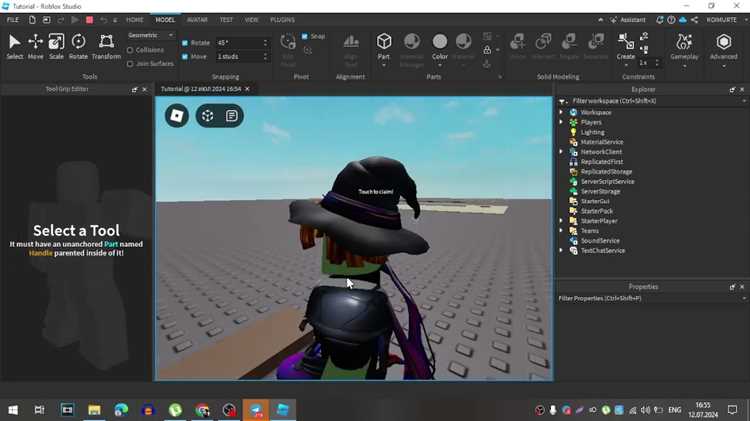
Task: Open the Color dropdown arrow
Action: click(440, 65)
